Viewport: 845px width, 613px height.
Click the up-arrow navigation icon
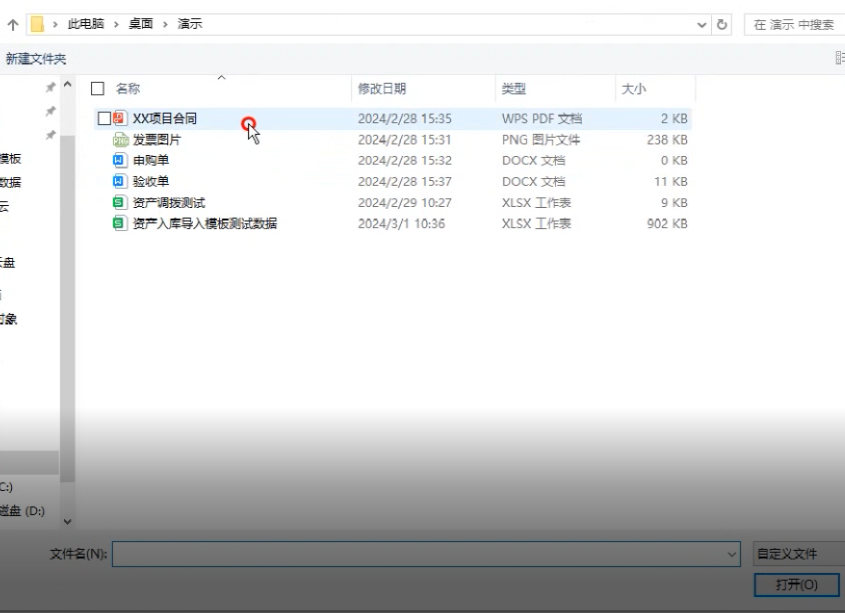click(x=13, y=24)
